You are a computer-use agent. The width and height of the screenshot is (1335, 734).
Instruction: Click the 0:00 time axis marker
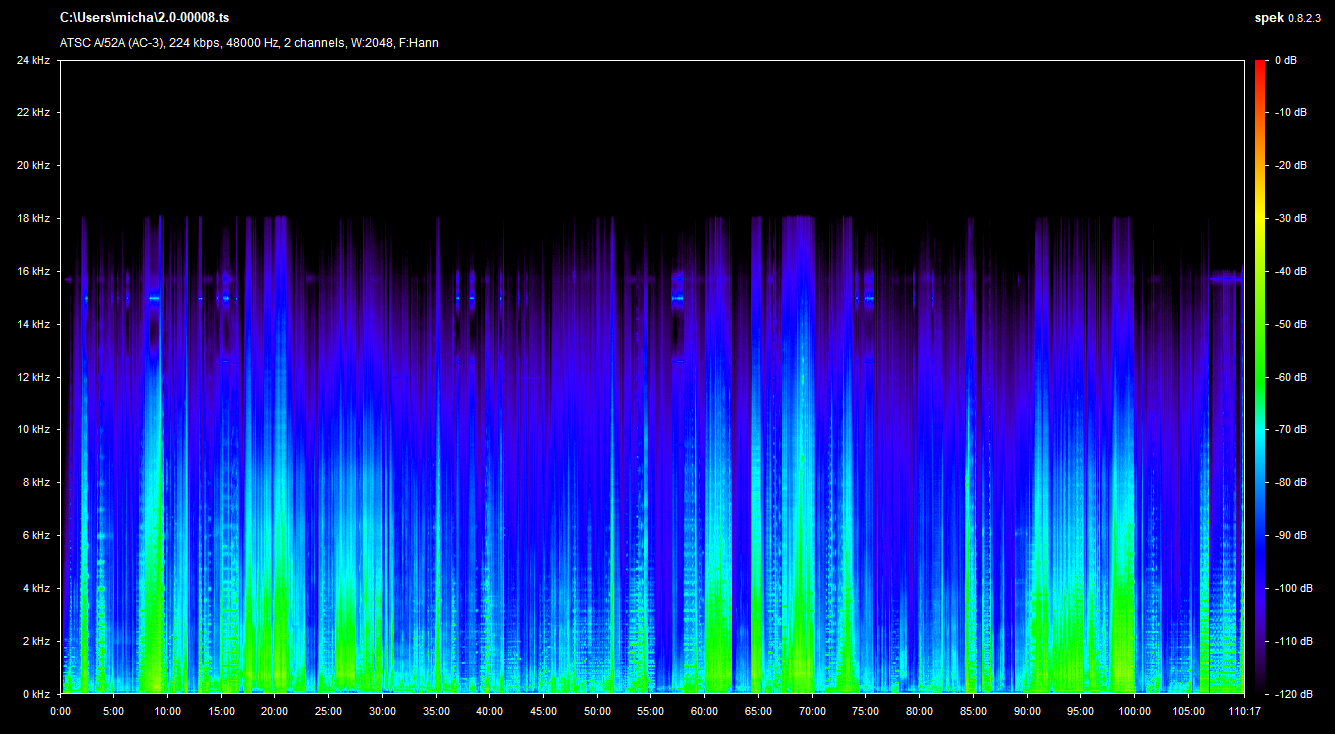pyautogui.click(x=60, y=711)
